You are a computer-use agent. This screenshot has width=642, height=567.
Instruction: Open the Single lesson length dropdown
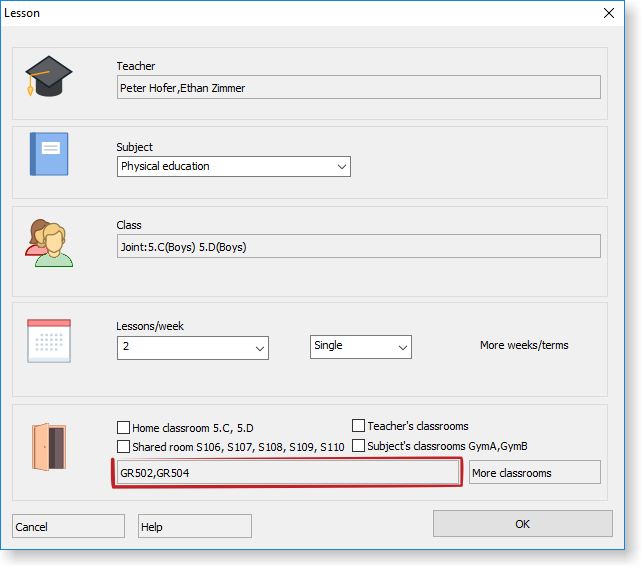tap(360, 346)
